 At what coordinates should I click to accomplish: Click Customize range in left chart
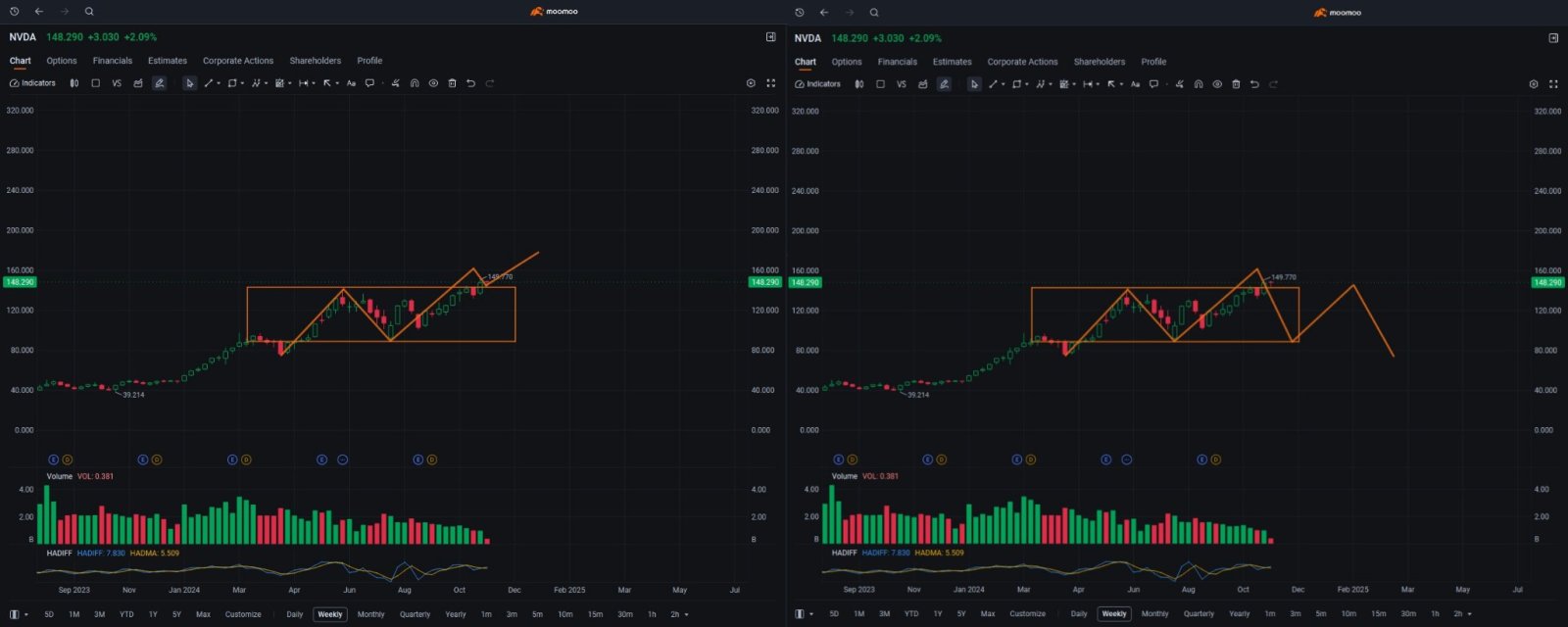(x=243, y=614)
